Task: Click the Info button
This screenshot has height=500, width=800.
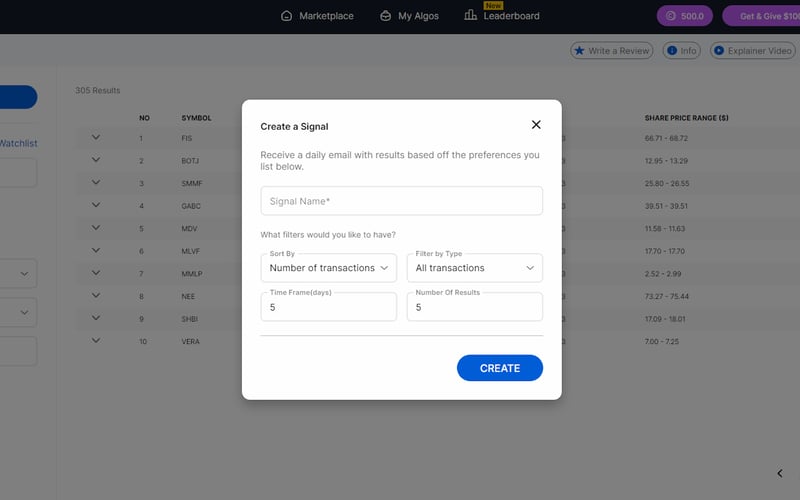Action: 682,51
